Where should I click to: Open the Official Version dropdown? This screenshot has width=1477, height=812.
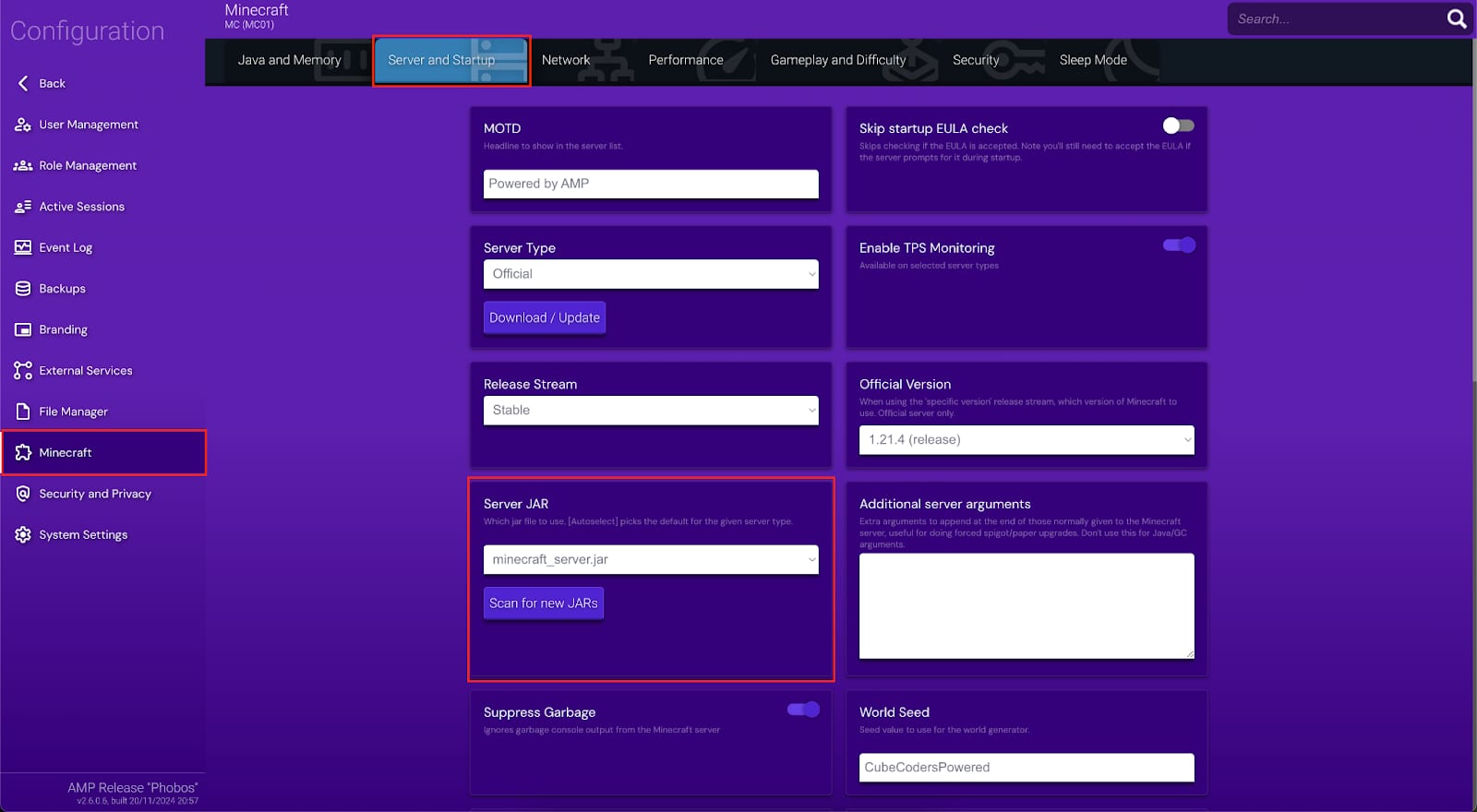[1026, 440]
